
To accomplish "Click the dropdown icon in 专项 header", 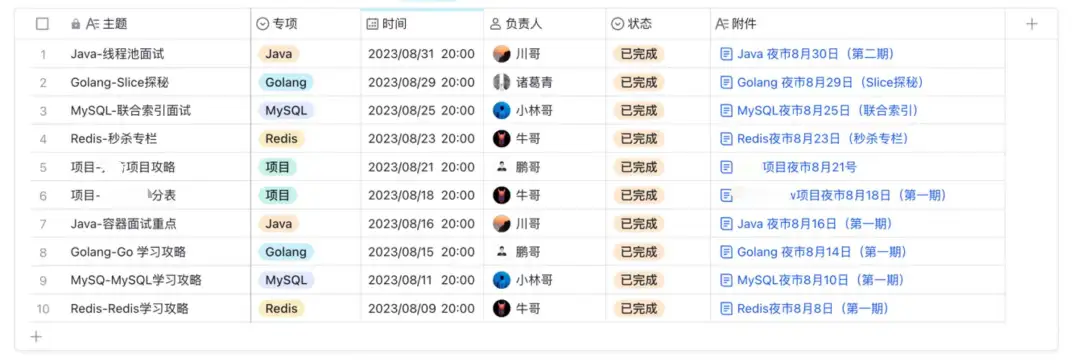I will (x=262, y=24).
